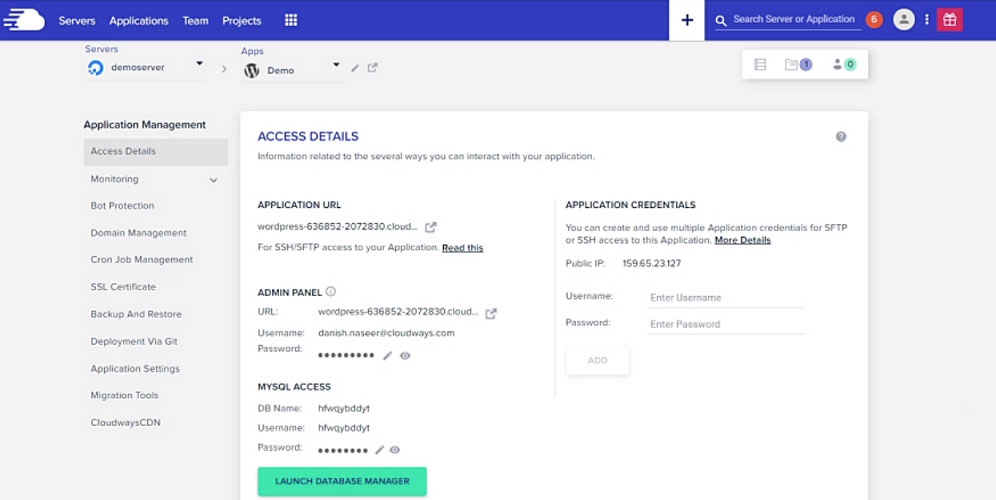Select Domain Management in sidebar

138,233
